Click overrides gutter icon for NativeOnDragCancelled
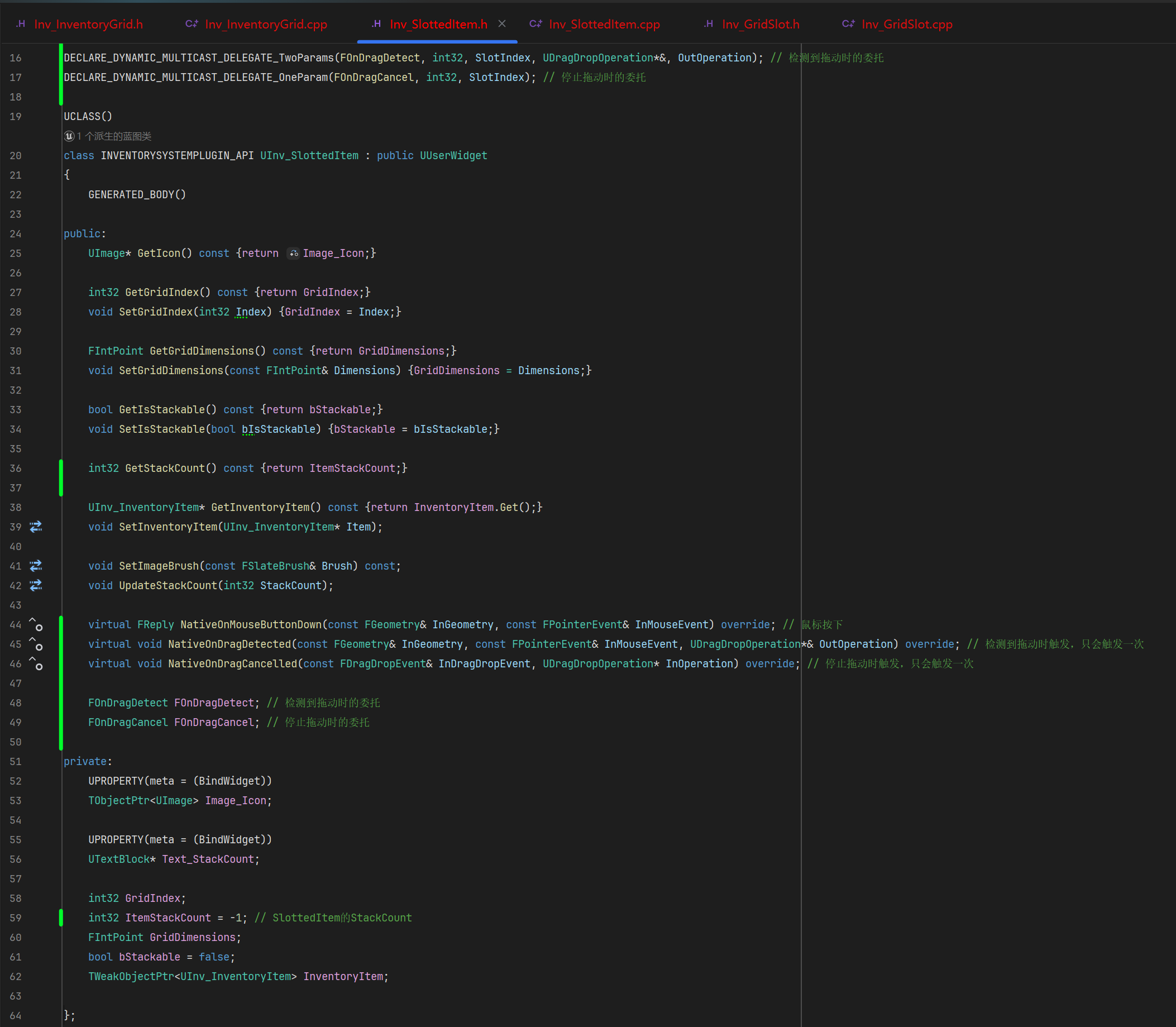This screenshot has height=1027, width=1176. tap(36, 663)
